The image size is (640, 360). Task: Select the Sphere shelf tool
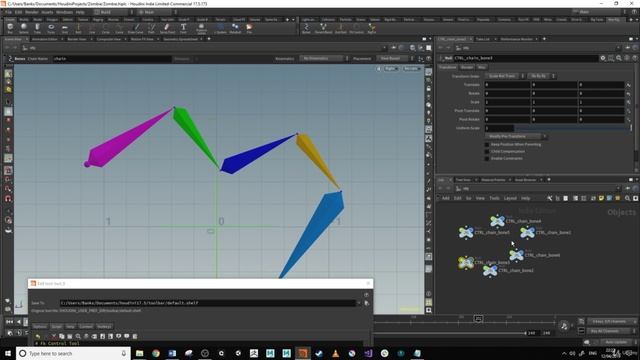(x=24, y=28)
